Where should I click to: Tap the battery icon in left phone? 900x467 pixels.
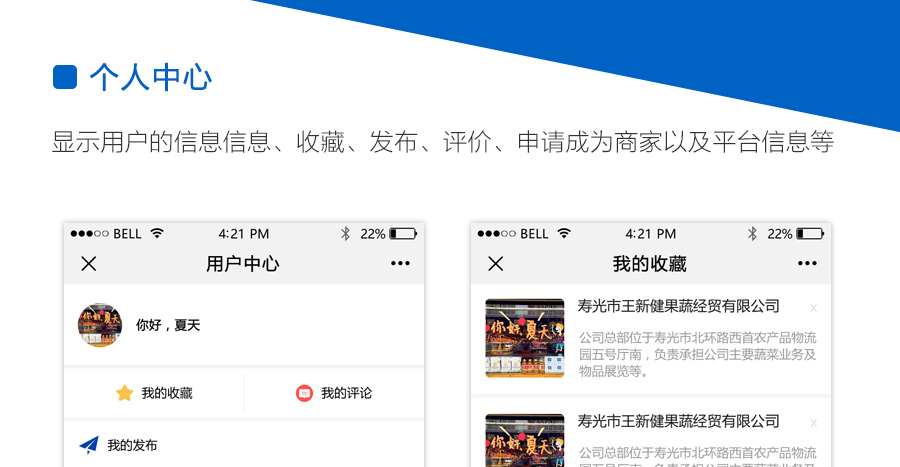(403, 234)
